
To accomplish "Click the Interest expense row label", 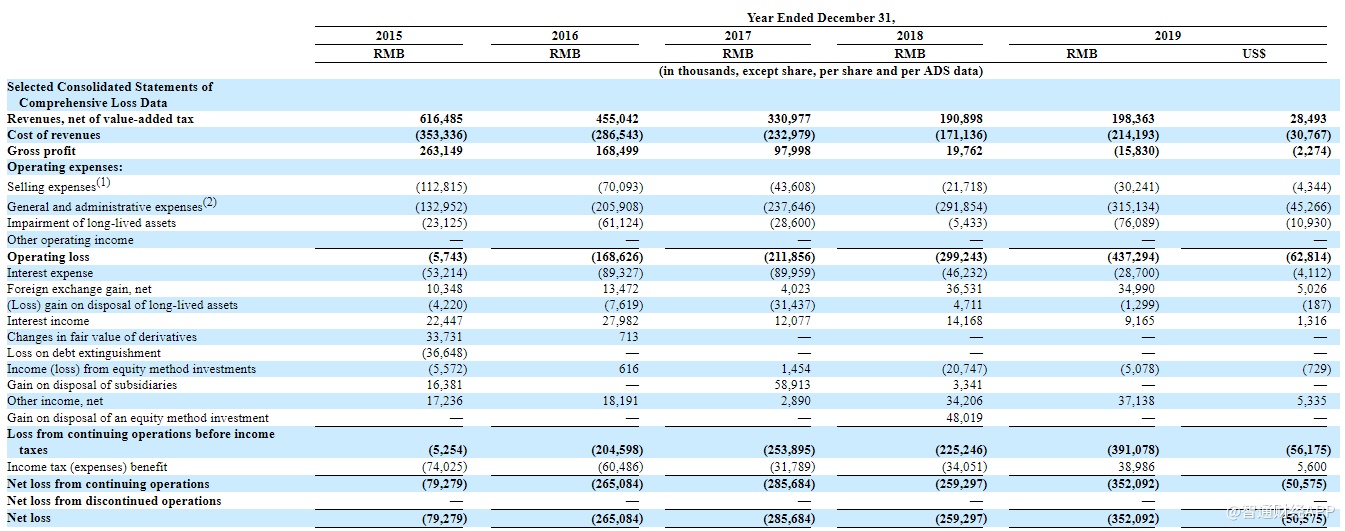I will (x=48, y=273).
